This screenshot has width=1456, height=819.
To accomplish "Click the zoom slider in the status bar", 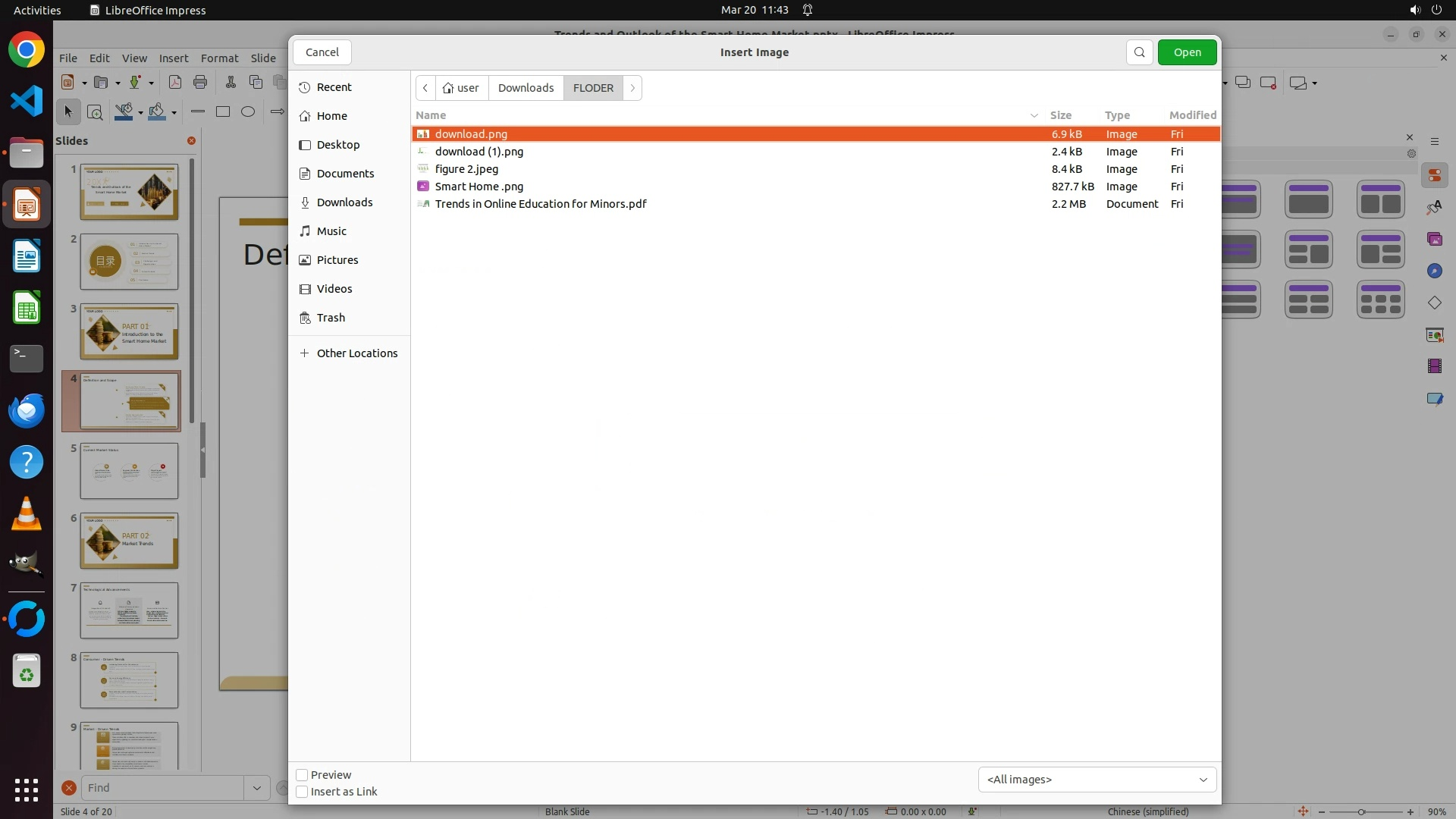I will [1361, 811].
